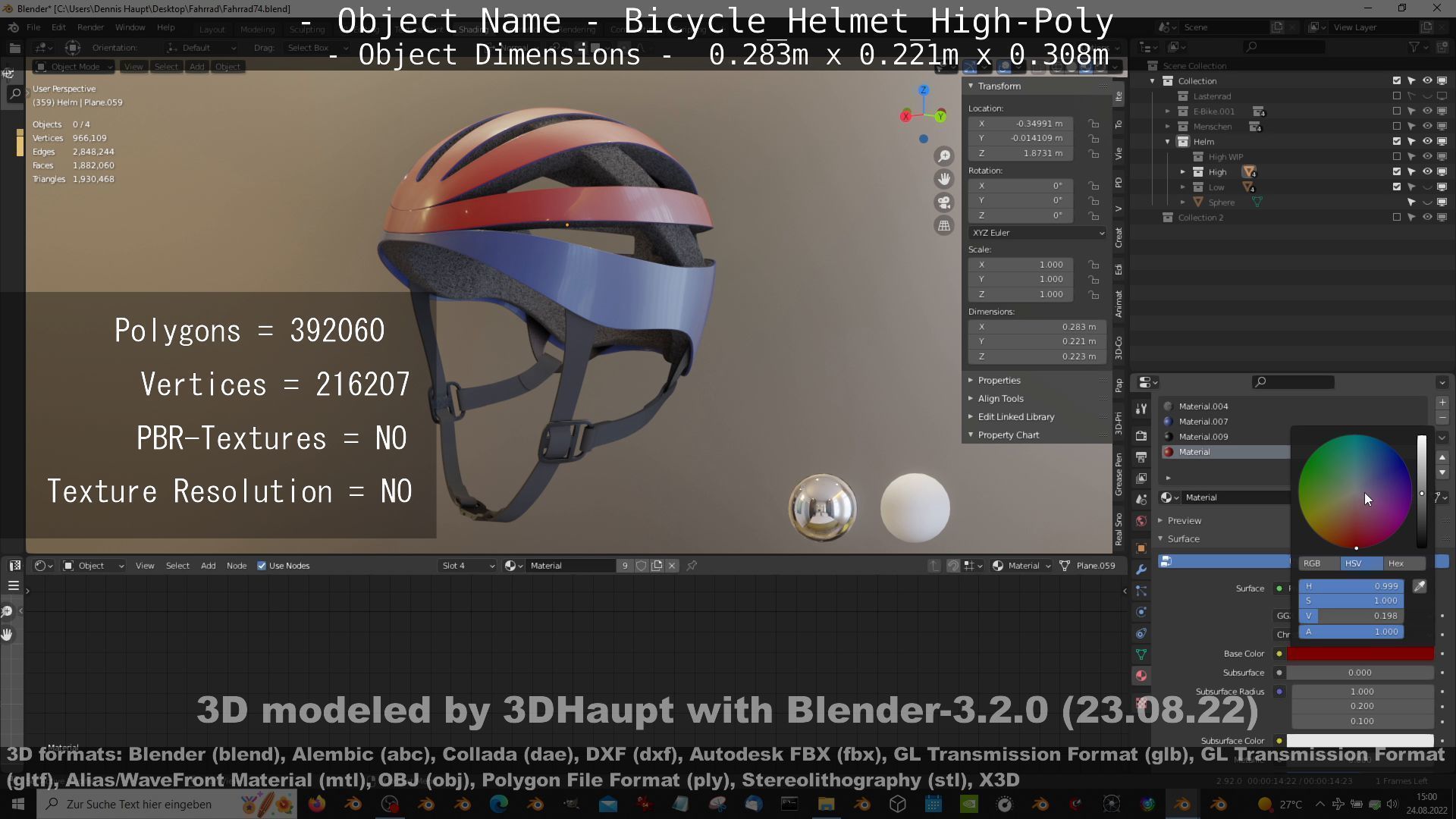Duplicate material in node editor header
The height and width of the screenshot is (819, 1456).
tap(657, 566)
